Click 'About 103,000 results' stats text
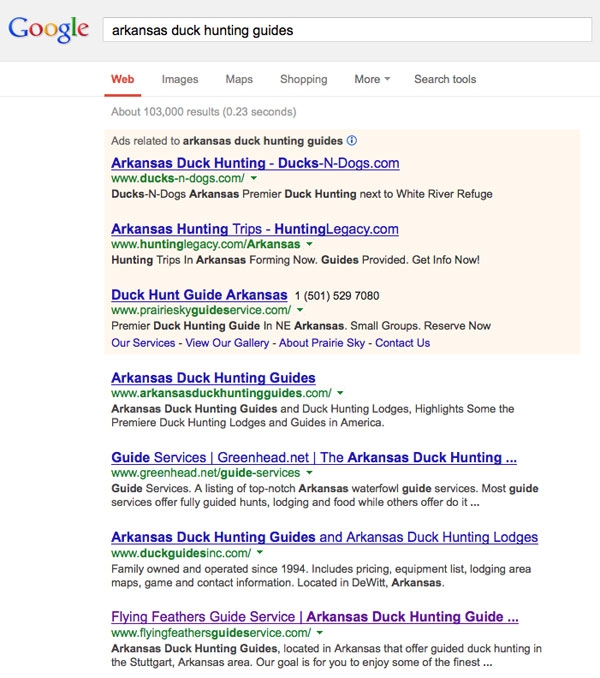Image resolution: width=600 pixels, height=678 pixels. tap(204, 112)
